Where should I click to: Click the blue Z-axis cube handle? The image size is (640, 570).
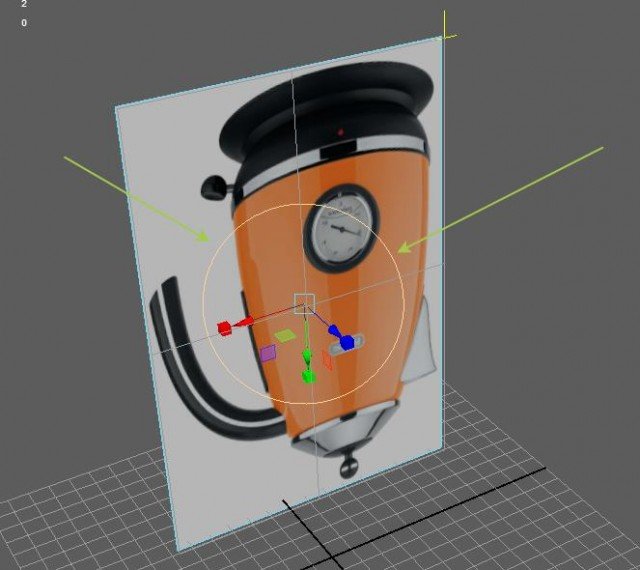[347, 342]
